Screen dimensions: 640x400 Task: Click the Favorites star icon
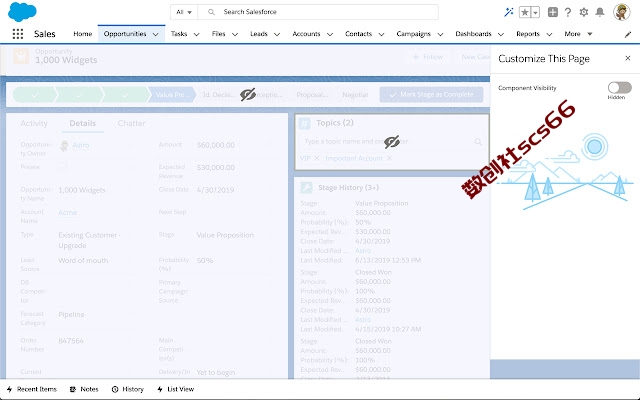tap(524, 12)
